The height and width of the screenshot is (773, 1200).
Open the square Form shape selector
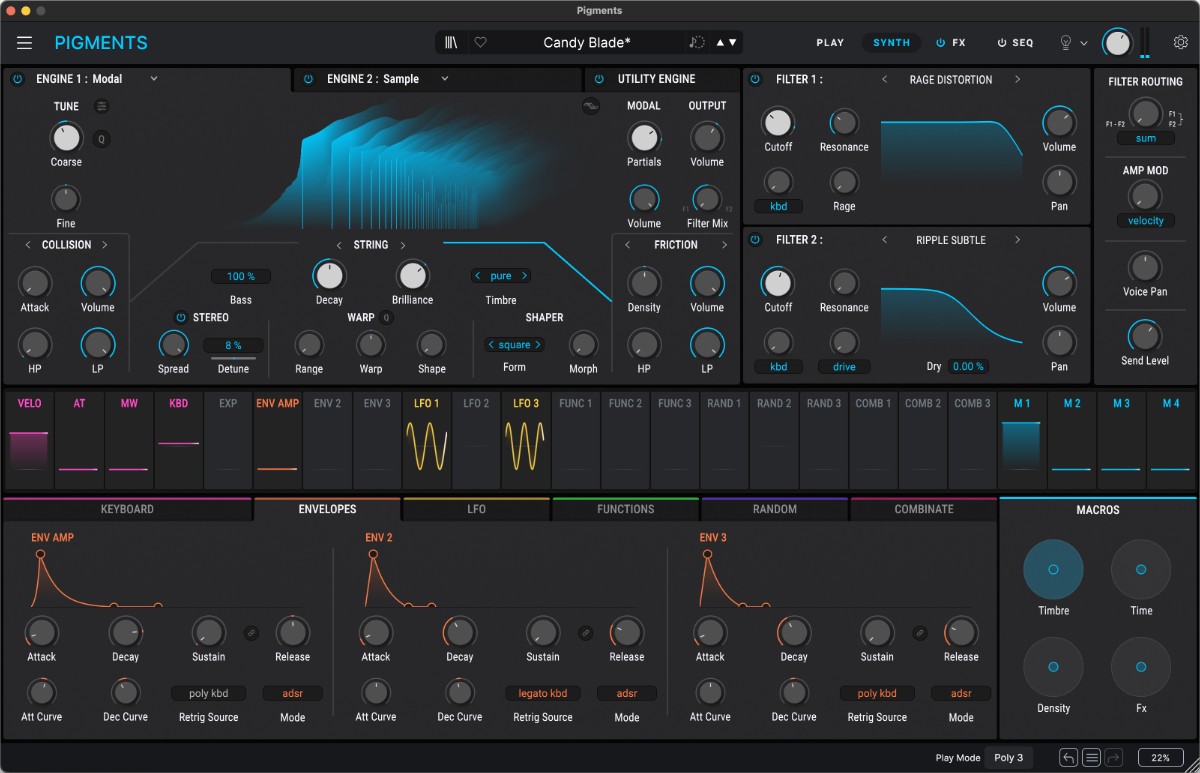click(514, 344)
